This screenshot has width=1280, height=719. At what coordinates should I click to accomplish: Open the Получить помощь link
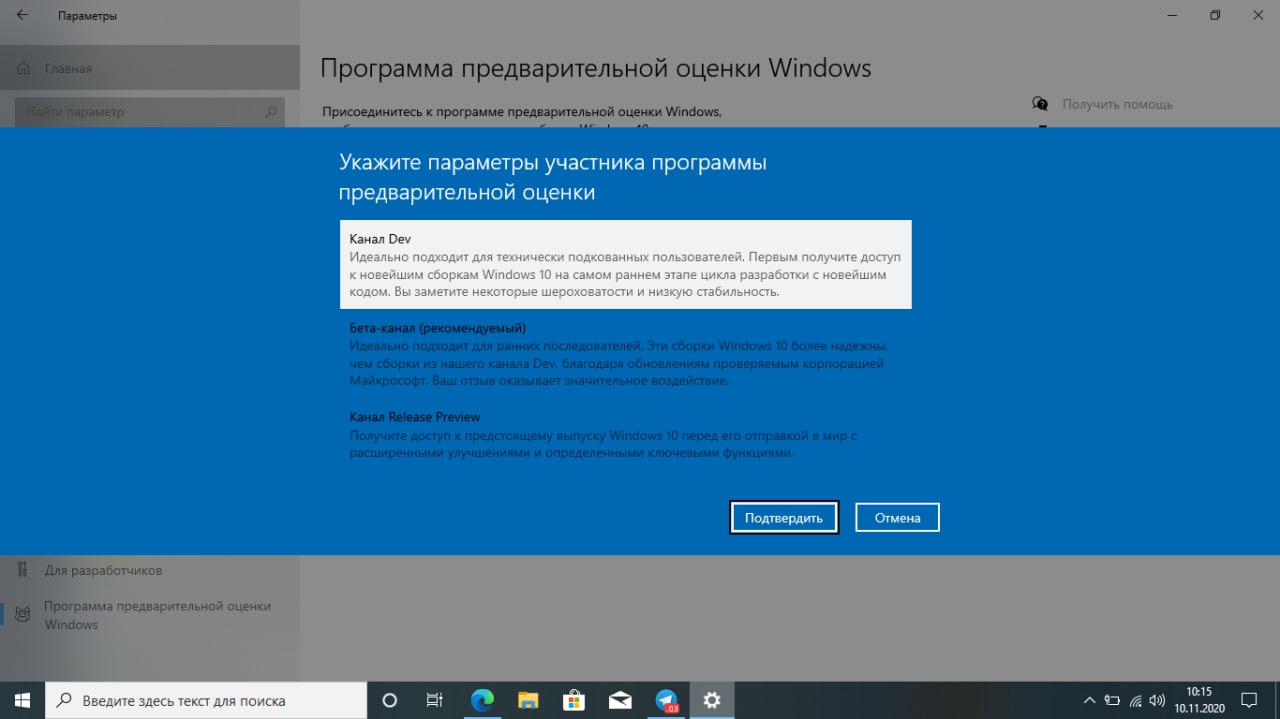pos(1117,104)
